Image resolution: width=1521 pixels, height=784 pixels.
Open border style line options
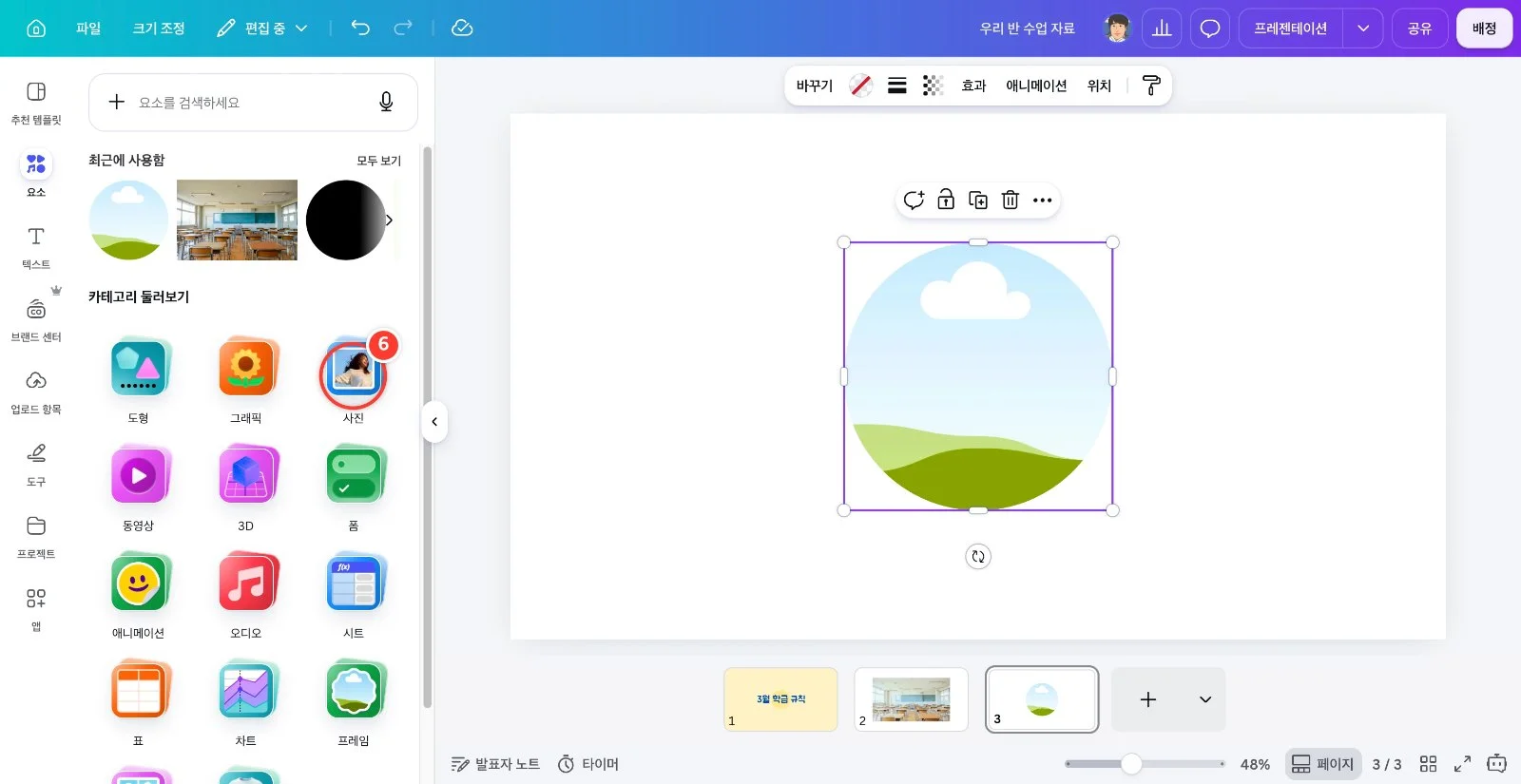point(896,86)
